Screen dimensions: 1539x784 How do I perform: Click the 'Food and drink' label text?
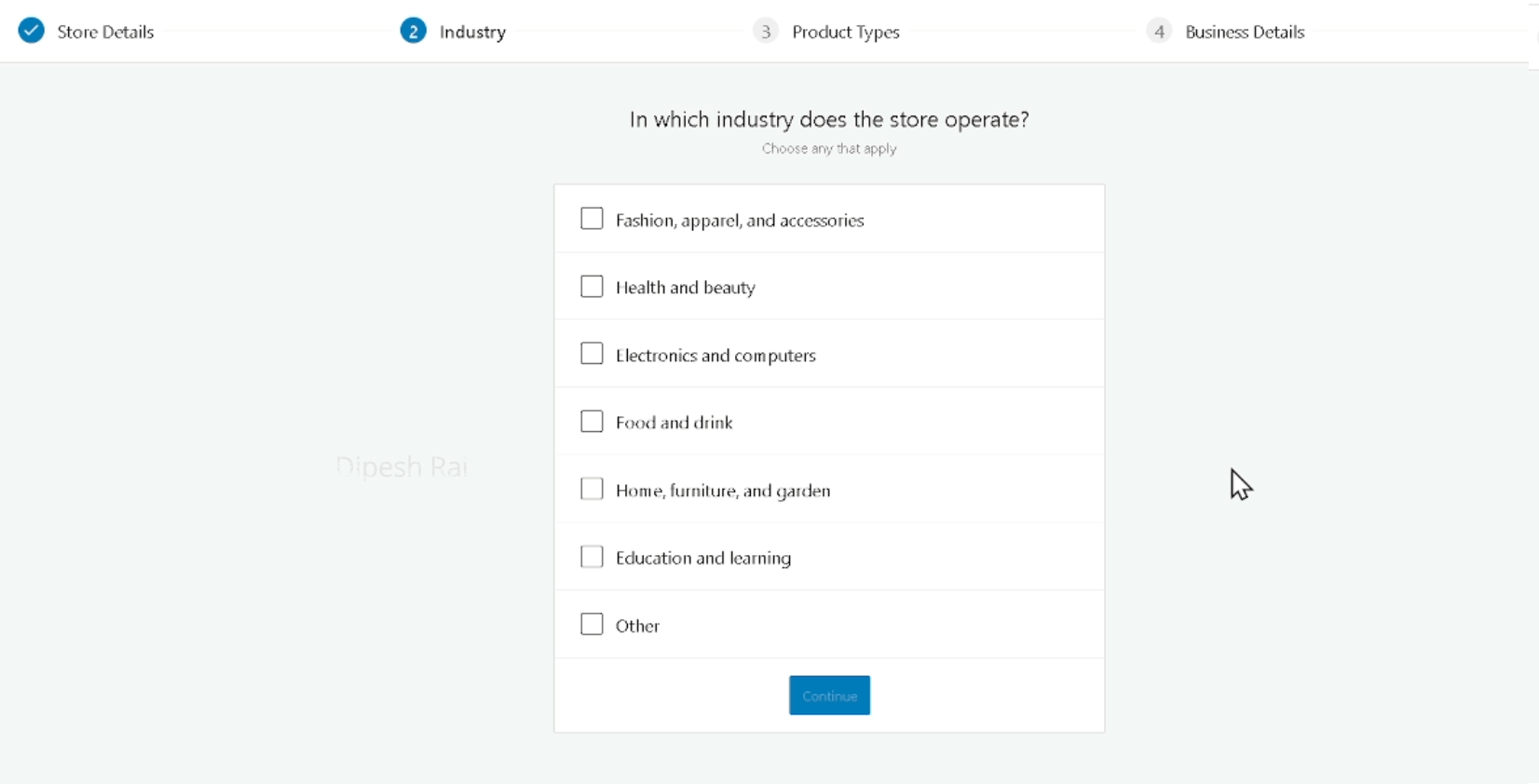tap(674, 423)
